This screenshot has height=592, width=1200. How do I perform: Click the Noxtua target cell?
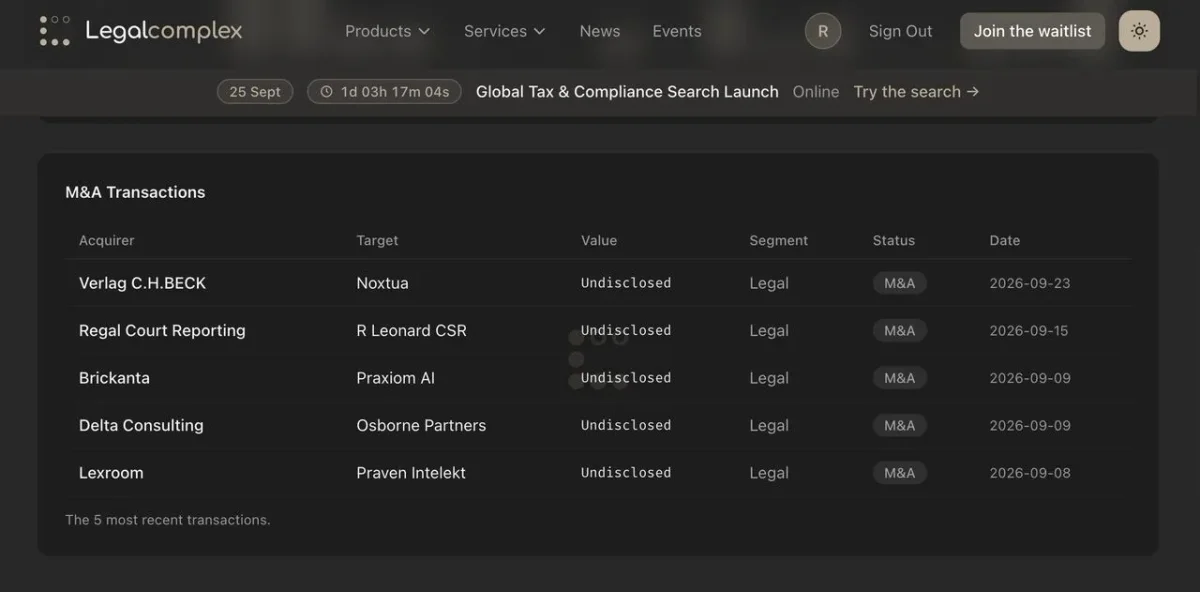[382, 283]
